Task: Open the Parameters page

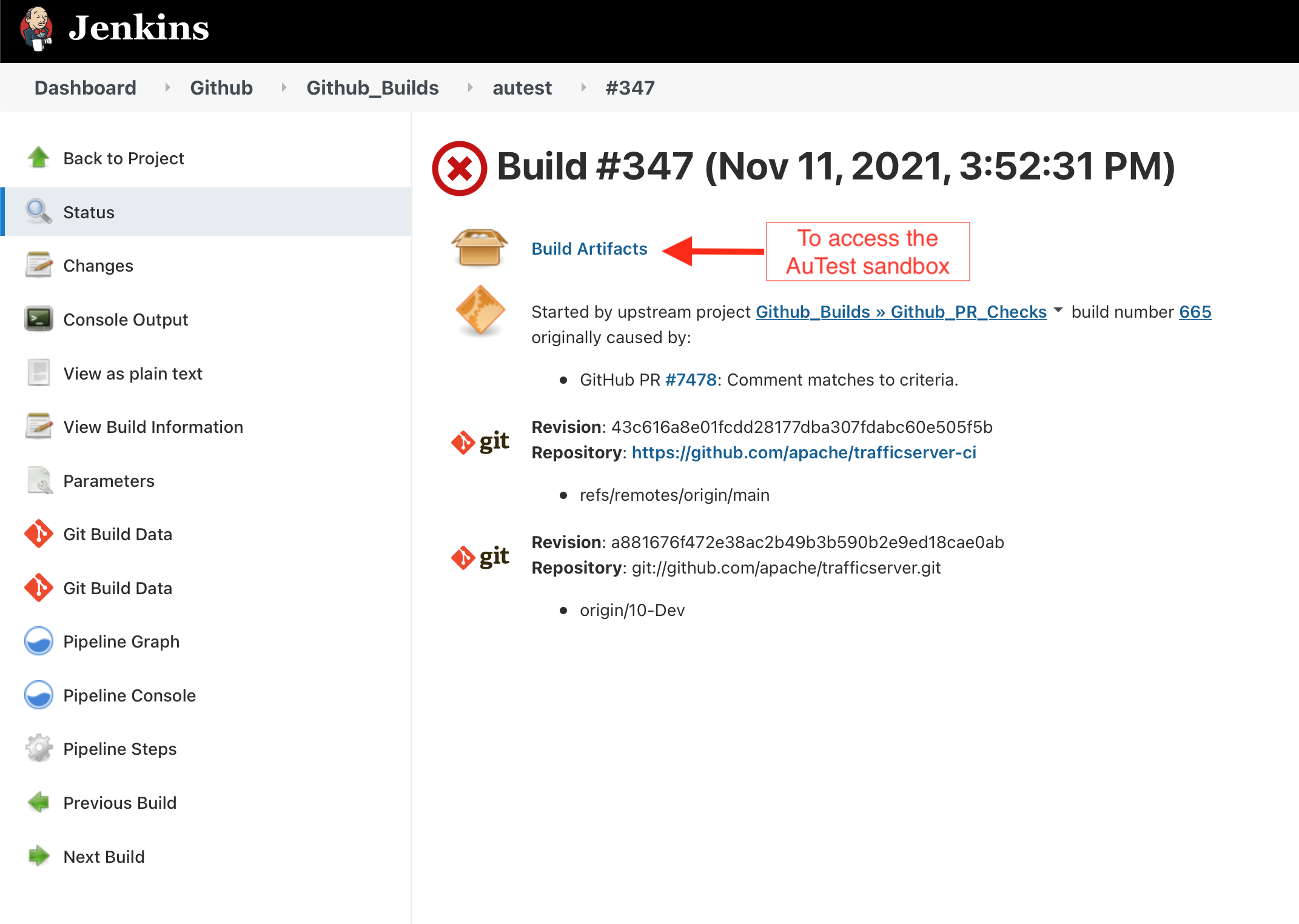Action: (x=109, y=481)
